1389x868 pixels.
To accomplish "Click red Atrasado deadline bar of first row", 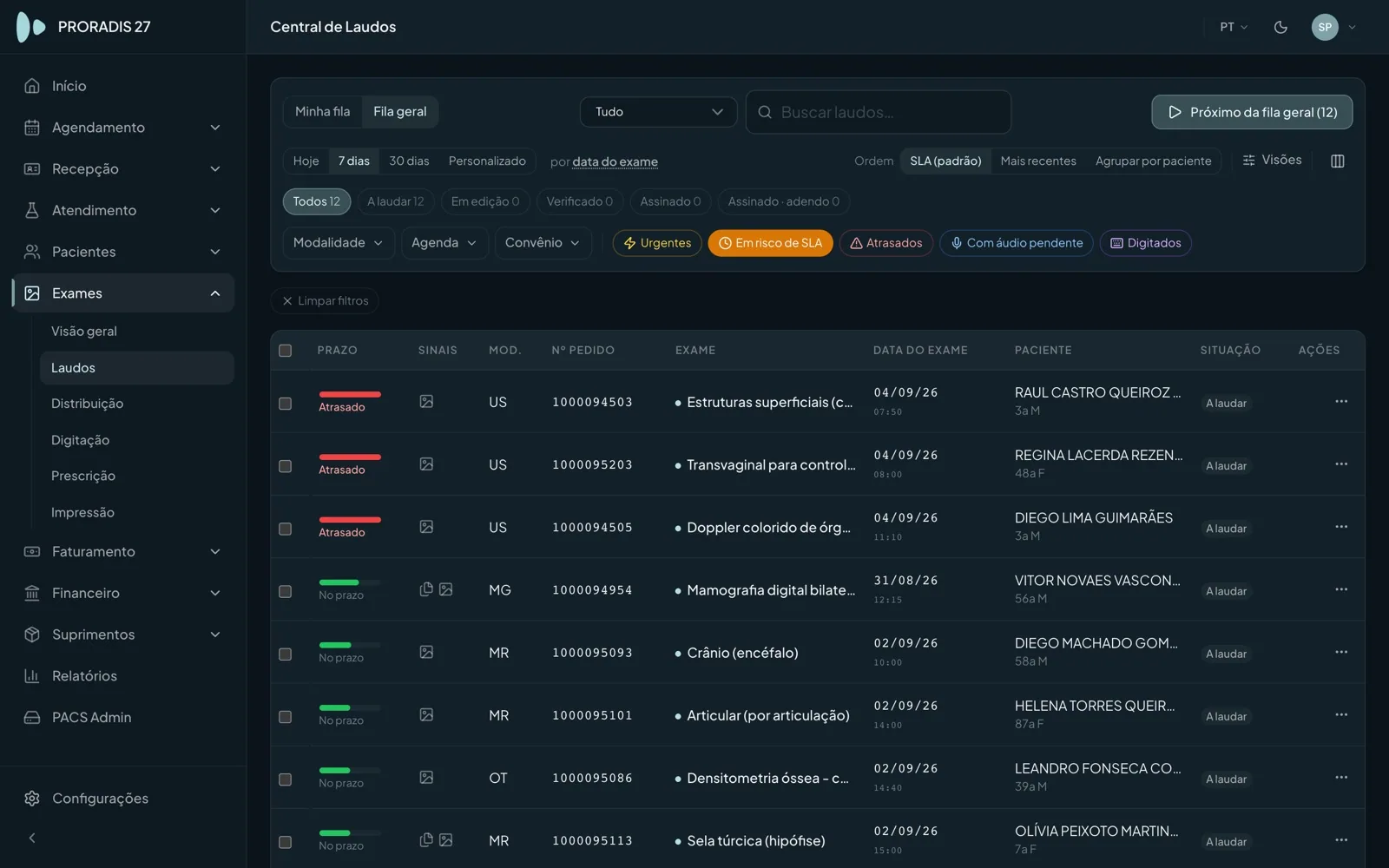I will click(350, 394).
